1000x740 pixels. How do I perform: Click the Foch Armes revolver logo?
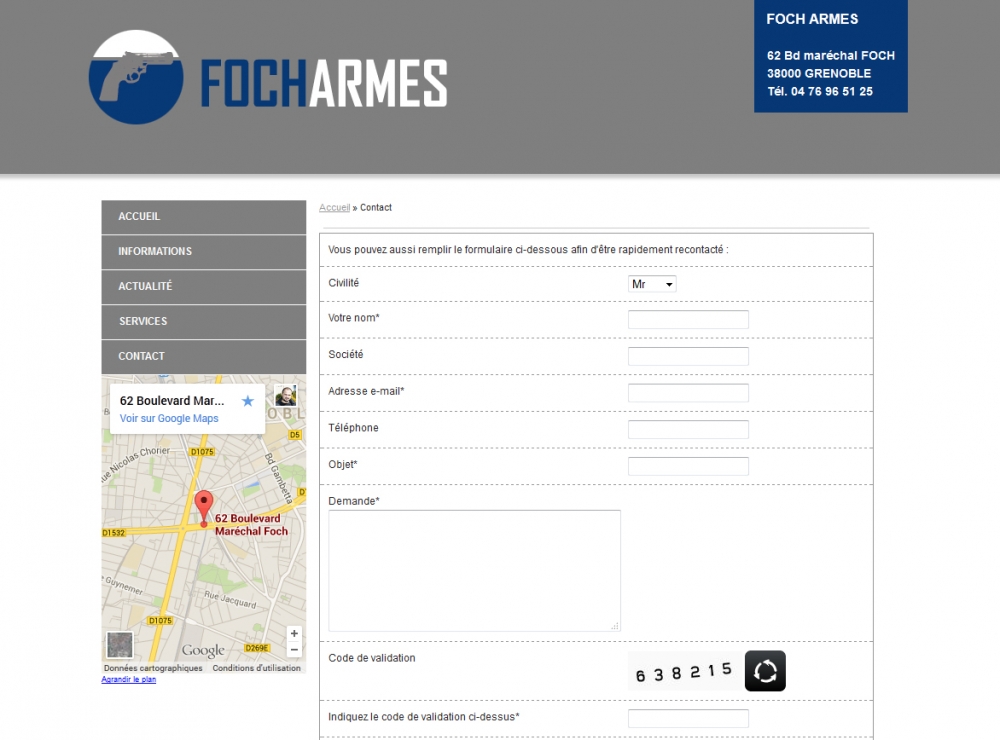click(x=136, y=77)
